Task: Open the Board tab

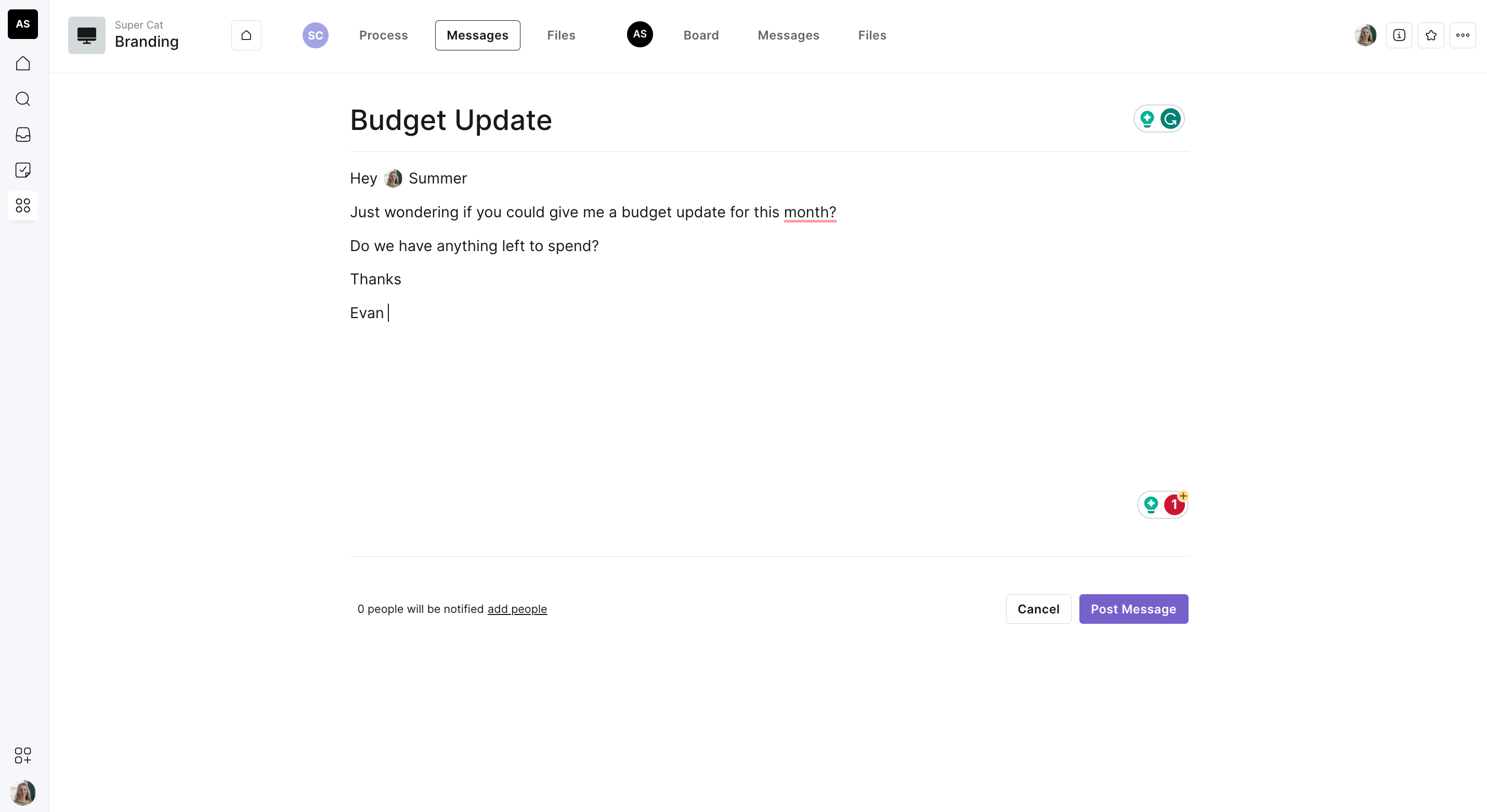Action: 701,35
